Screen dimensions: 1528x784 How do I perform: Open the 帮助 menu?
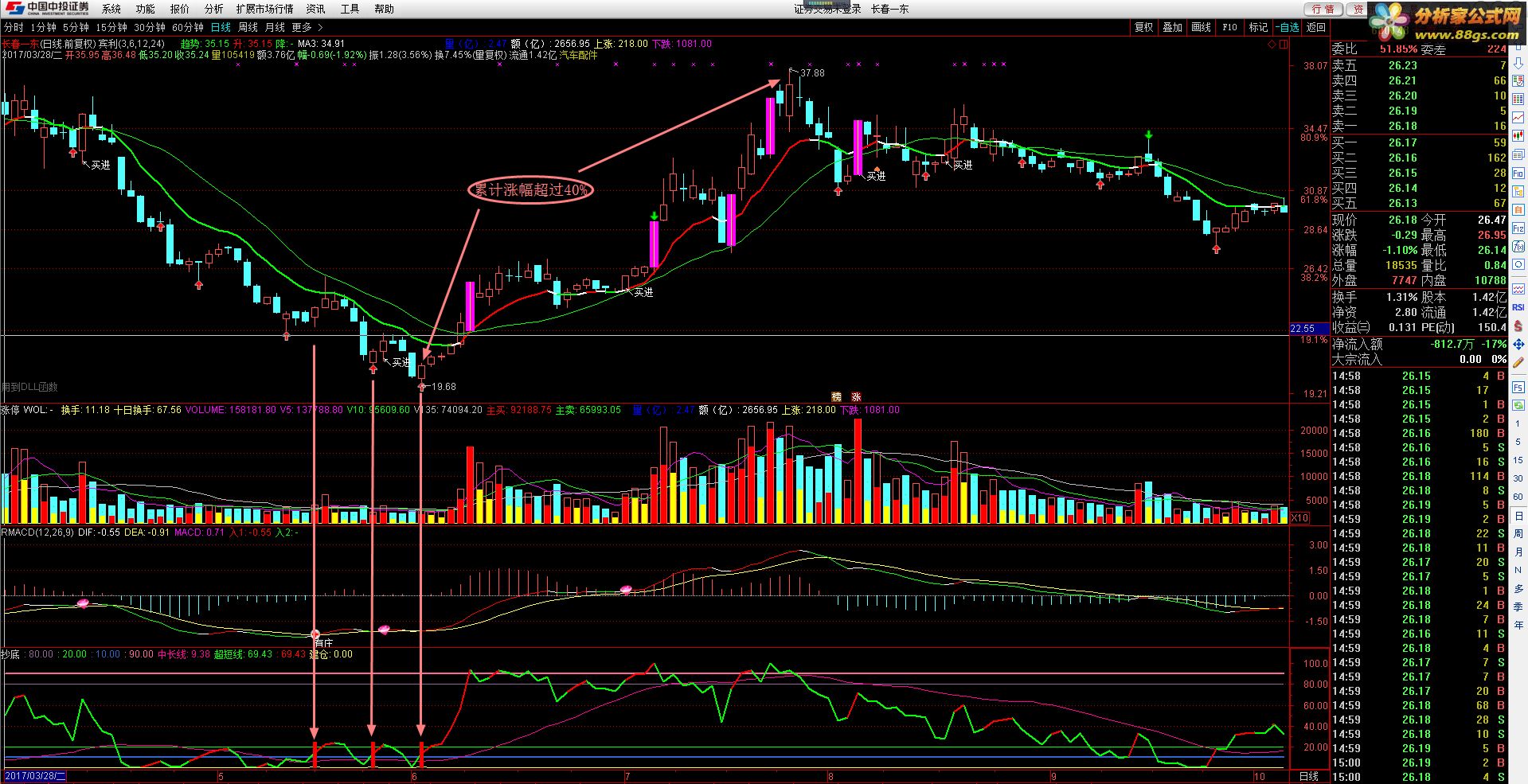385,9
